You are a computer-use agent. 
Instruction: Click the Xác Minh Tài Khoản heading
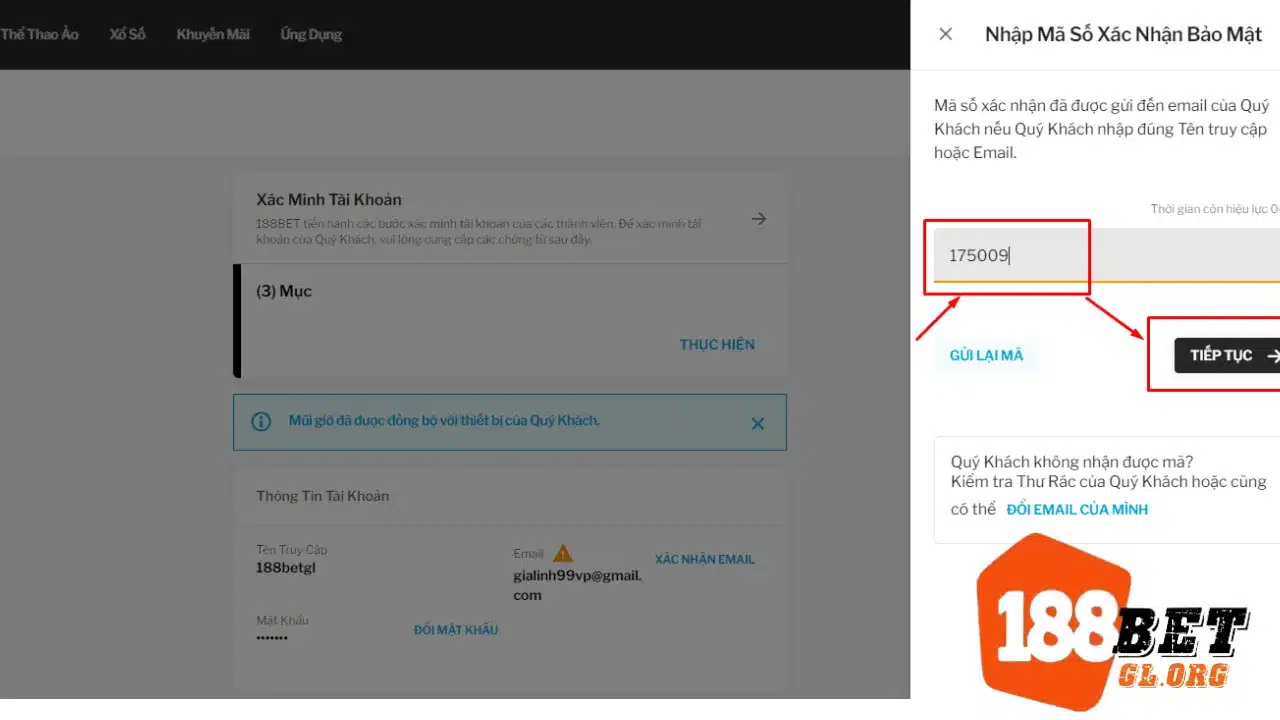click(329, 199)
